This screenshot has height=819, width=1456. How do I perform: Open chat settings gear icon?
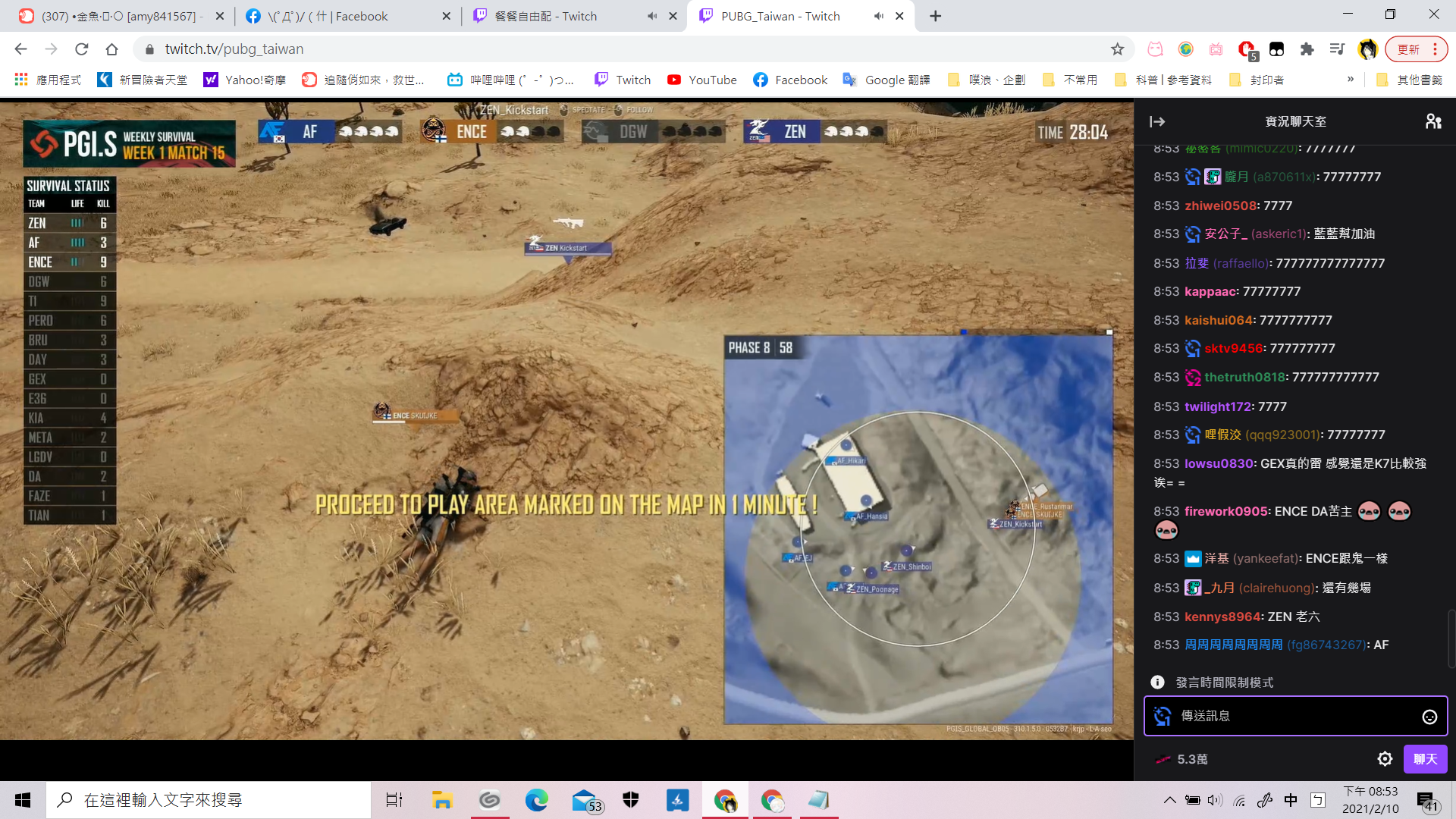coord(1385,759)
